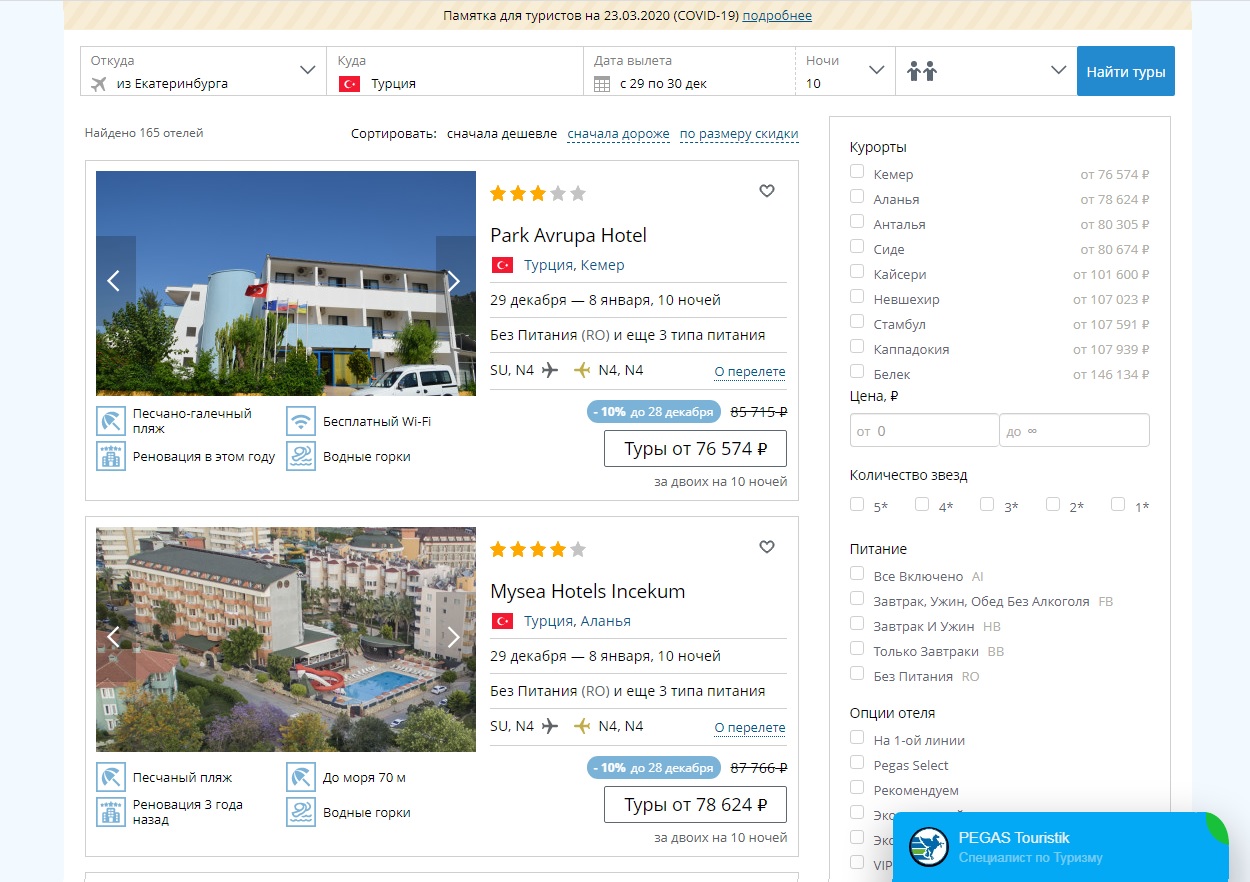Check the Стамбул resort filter
Image resolution: width=1250 pixels, height=882 pixels.
pyautogui.click(x=857, y=321)
